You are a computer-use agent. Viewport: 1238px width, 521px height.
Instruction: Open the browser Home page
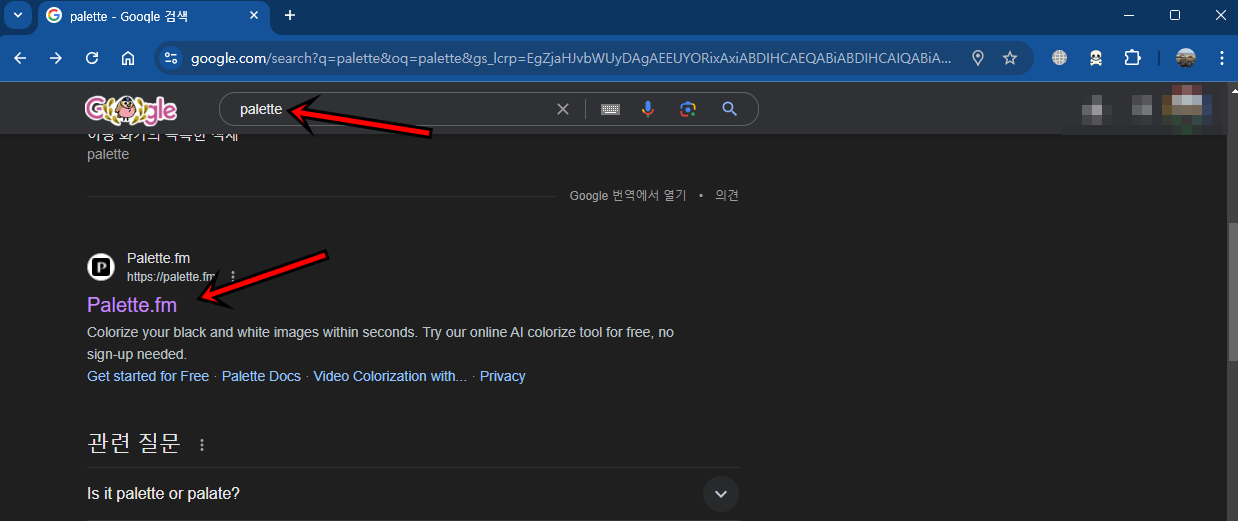point(128,58)
